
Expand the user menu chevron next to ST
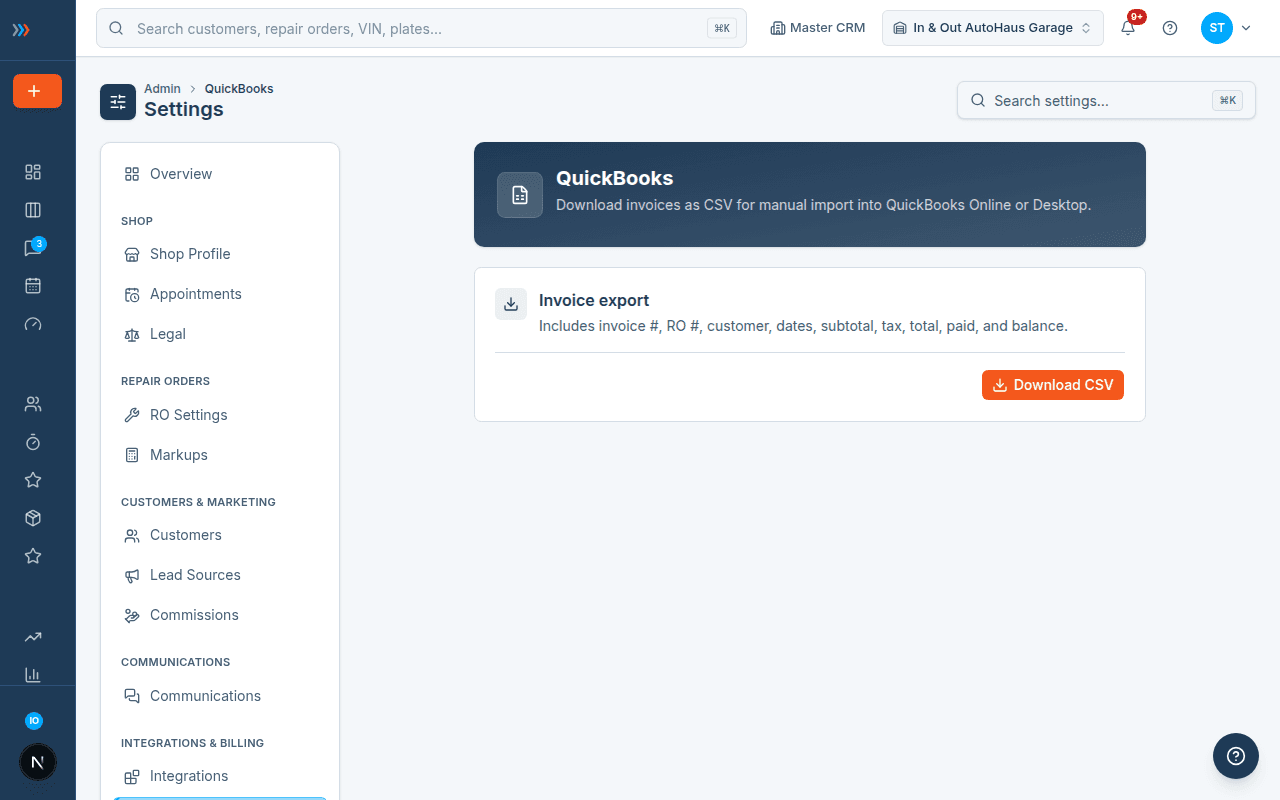pos(1246,28)
